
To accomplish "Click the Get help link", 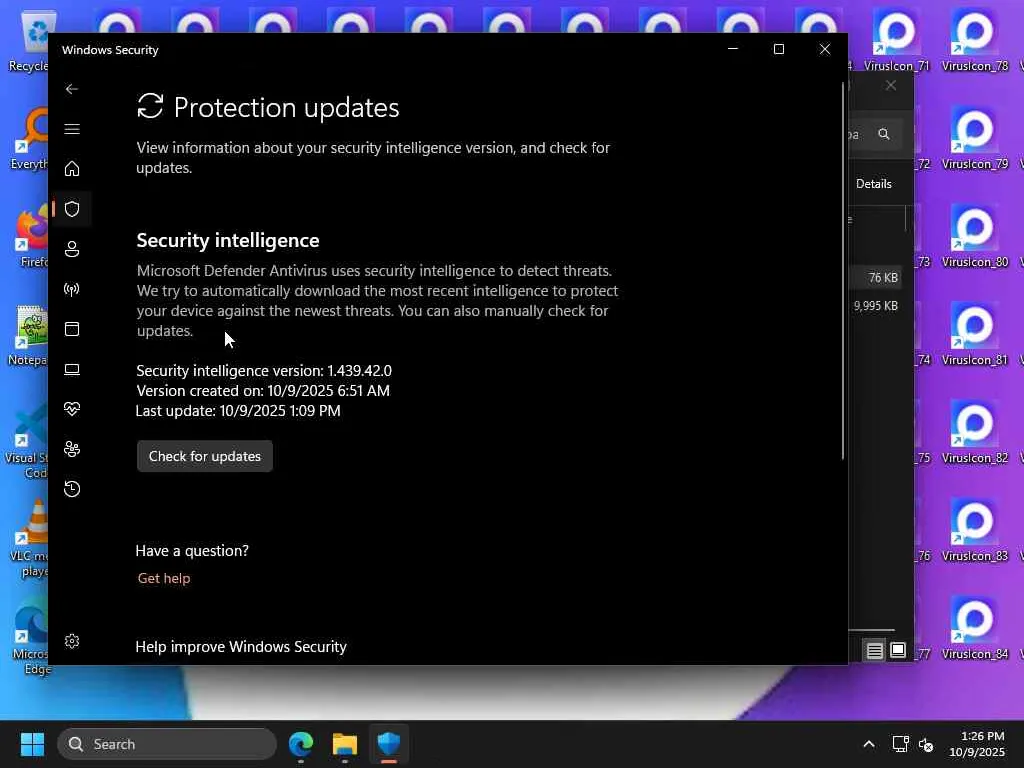I will pos(164,578).
